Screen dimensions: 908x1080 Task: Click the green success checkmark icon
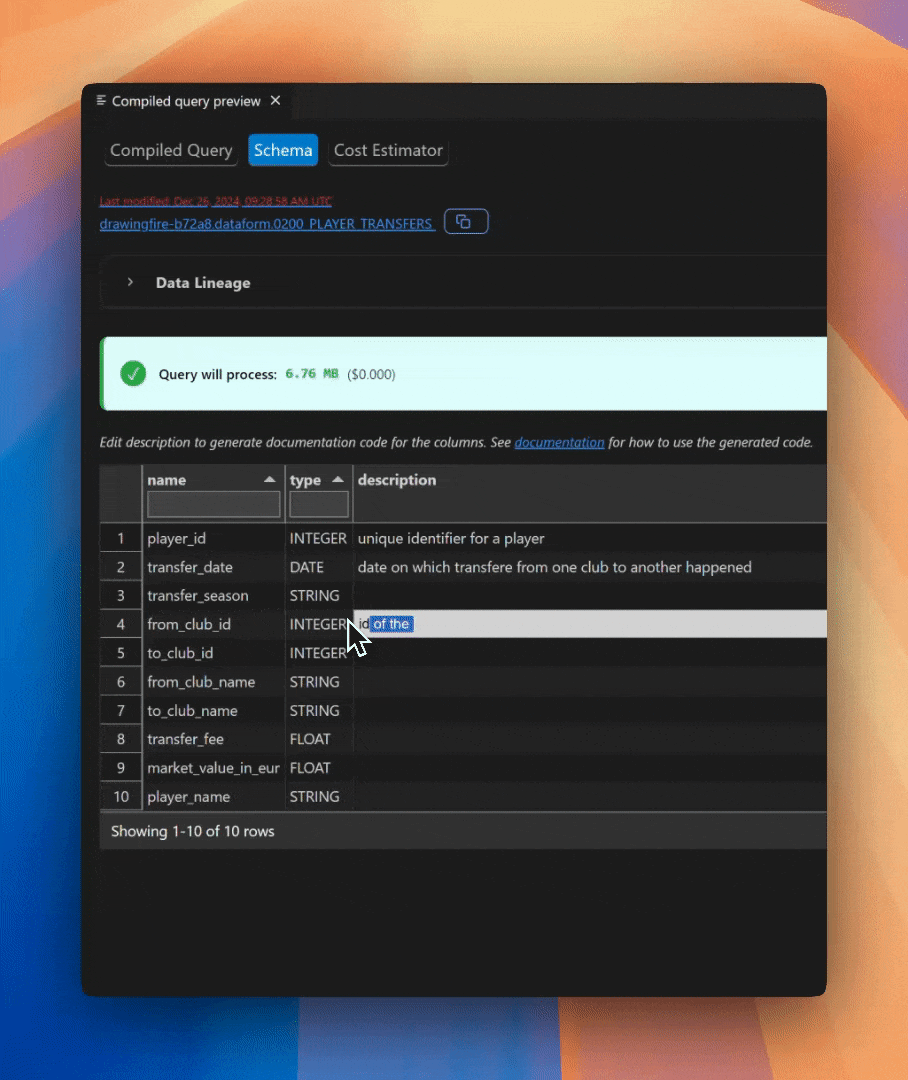coord(133,374)
